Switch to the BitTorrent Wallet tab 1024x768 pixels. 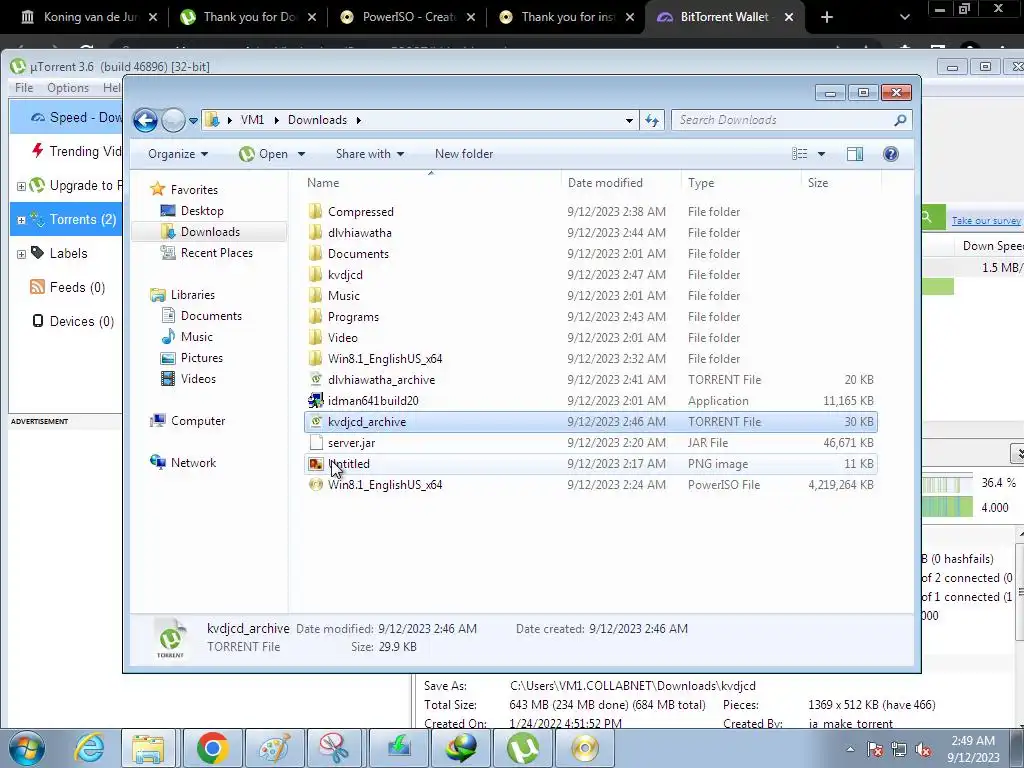pos(725,17)
